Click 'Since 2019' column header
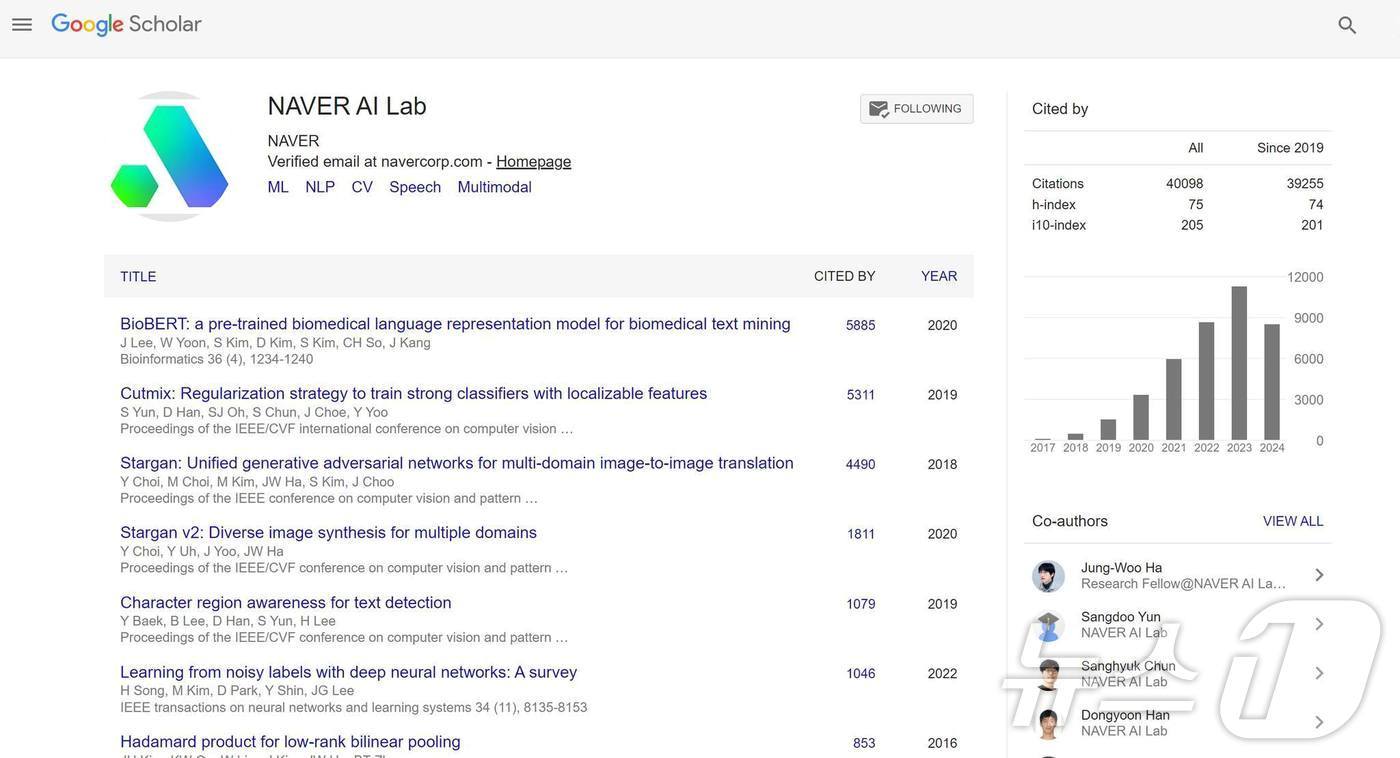The image size is (1400, 758). point(1290,148)
